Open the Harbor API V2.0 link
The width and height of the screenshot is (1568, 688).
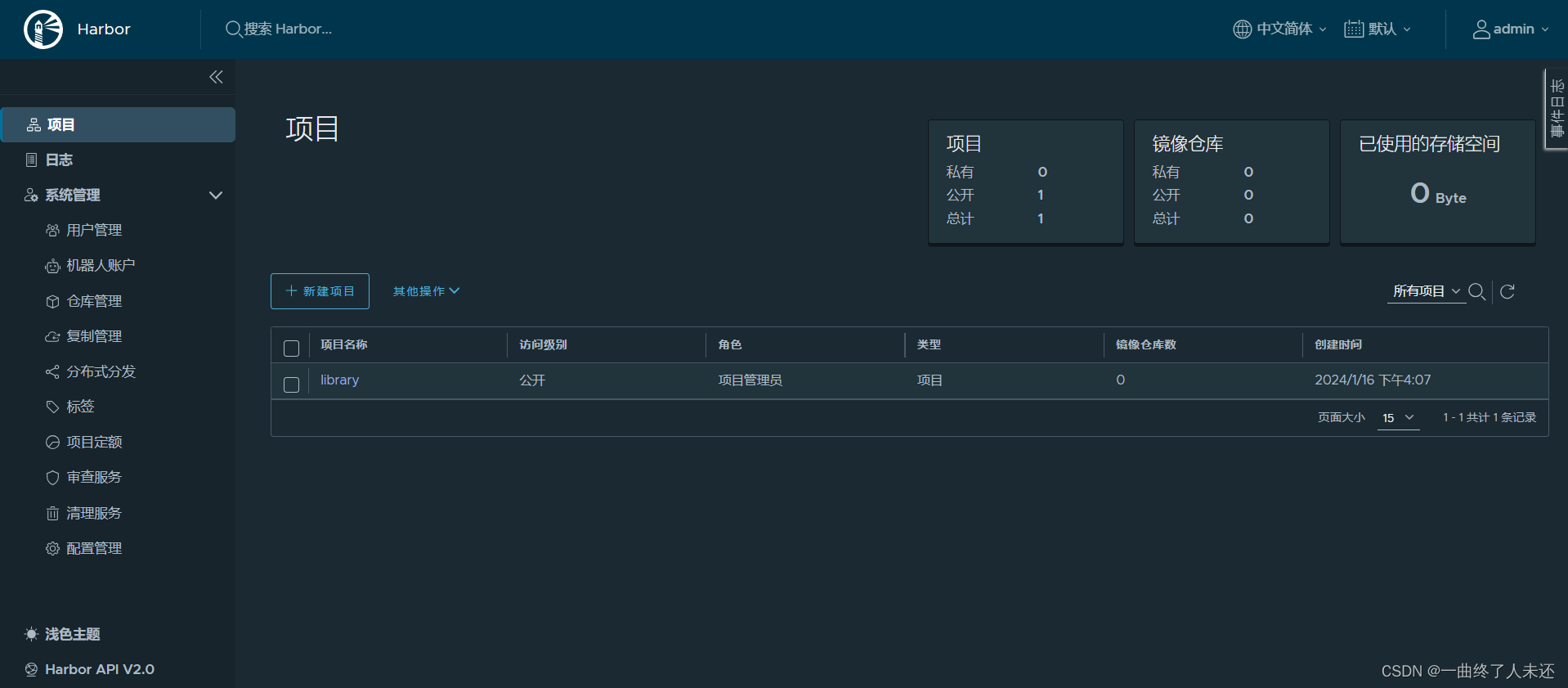[x=100, y=669]
